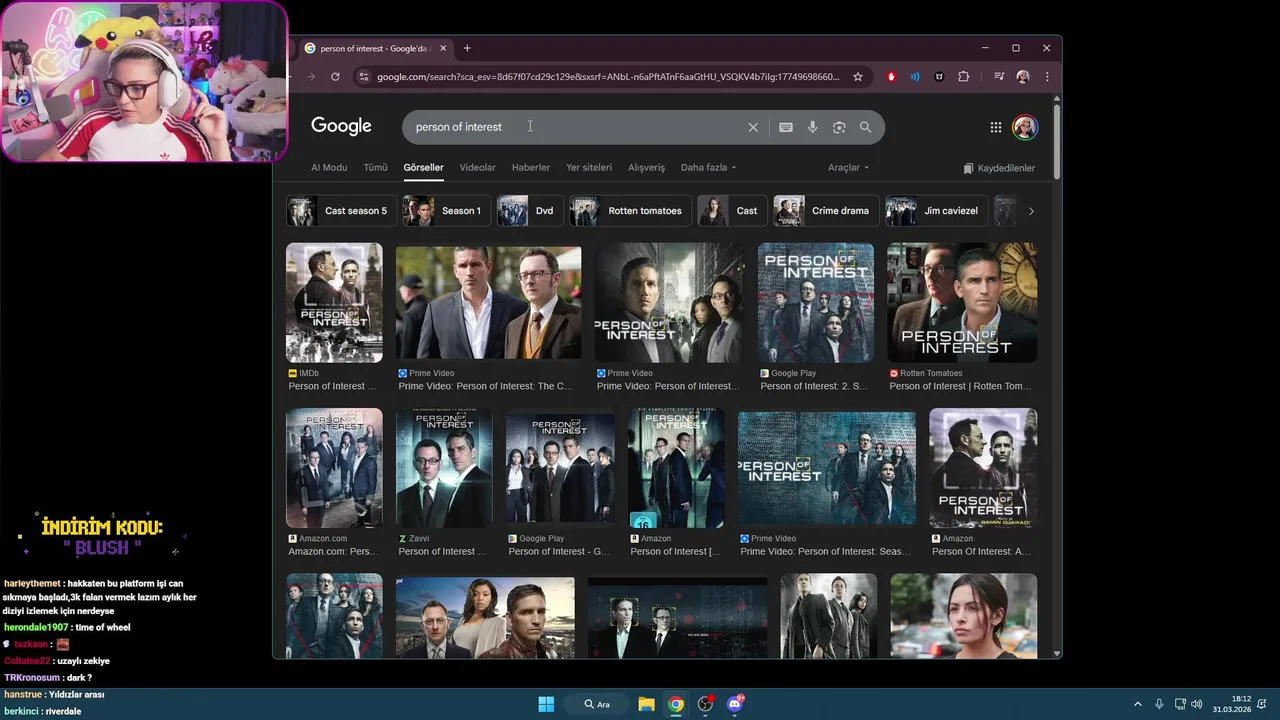Show more filter chips with right arrow
Screen dimensions: 1280x720
tap(1031, 211)
